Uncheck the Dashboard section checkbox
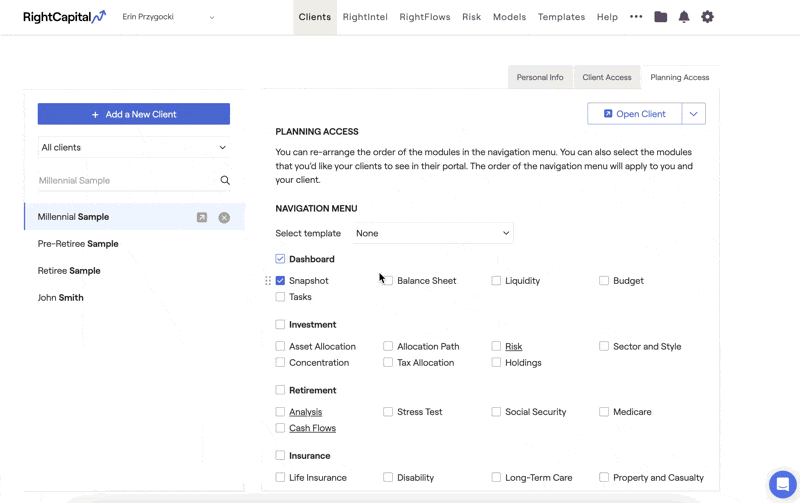Screen dimensions: 800x503 tap(280, 259)
